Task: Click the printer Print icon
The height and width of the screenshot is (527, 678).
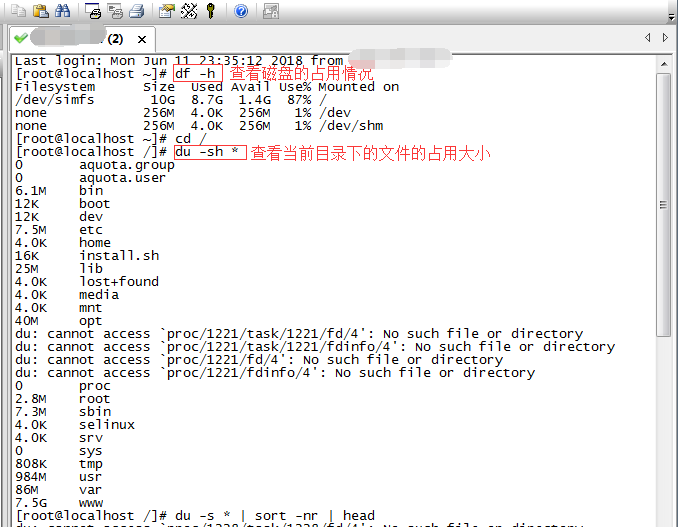Action: coord(137,11)
